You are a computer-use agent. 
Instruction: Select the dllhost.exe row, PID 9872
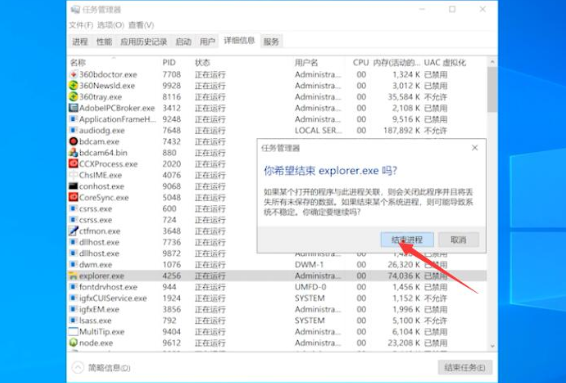[277, 253]
